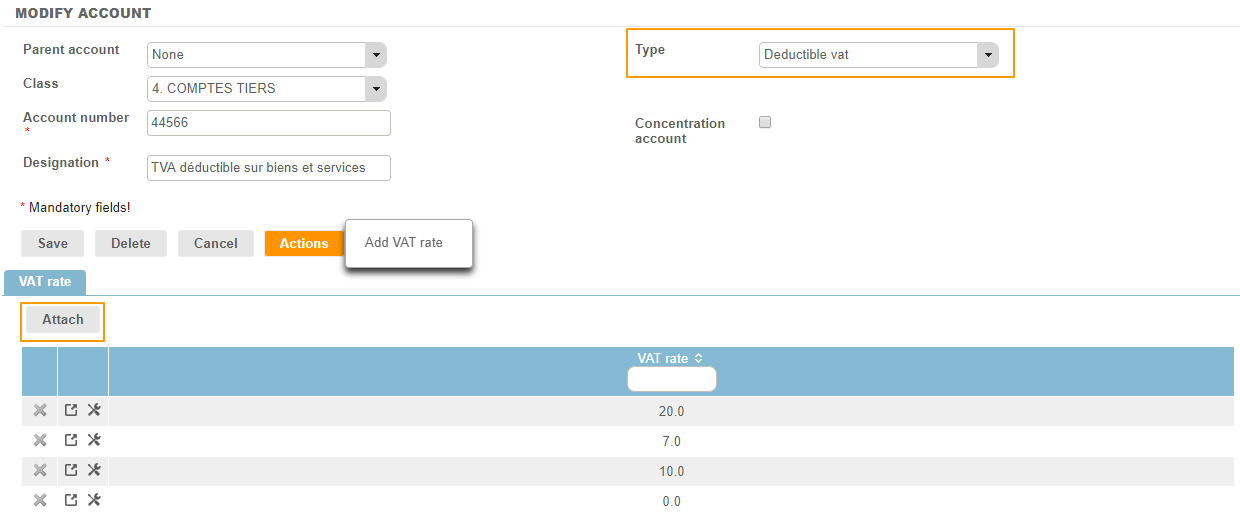
Task: Select the Add VAT rate menu entry
Action: coord(404,243)
